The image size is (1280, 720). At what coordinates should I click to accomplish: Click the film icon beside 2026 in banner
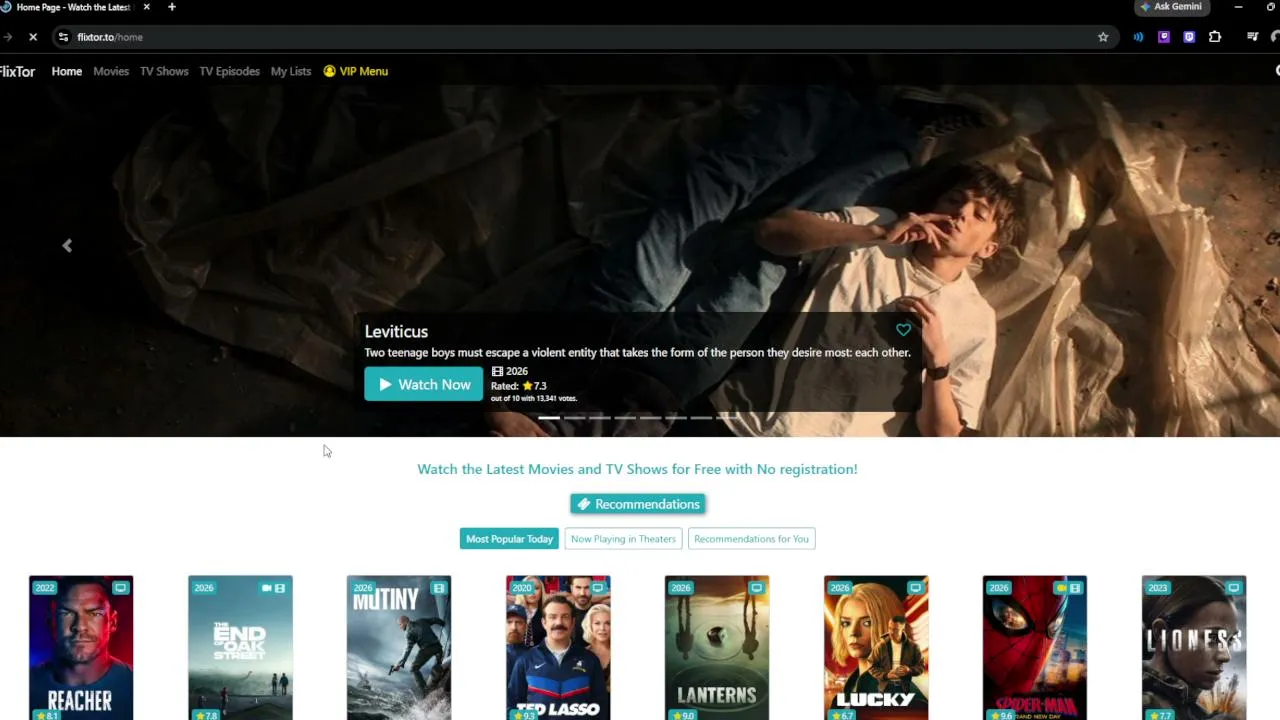click(x=497, y=372)
